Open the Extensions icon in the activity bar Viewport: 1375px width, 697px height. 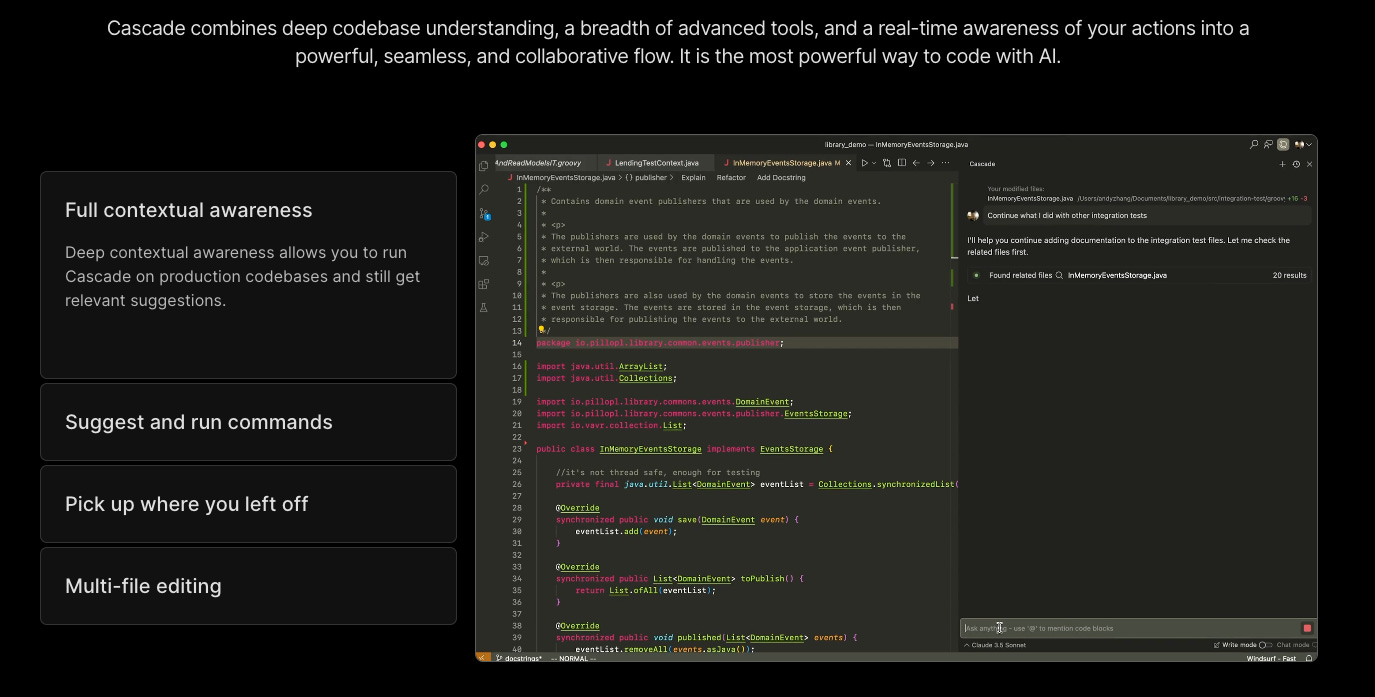click(484, 284)
